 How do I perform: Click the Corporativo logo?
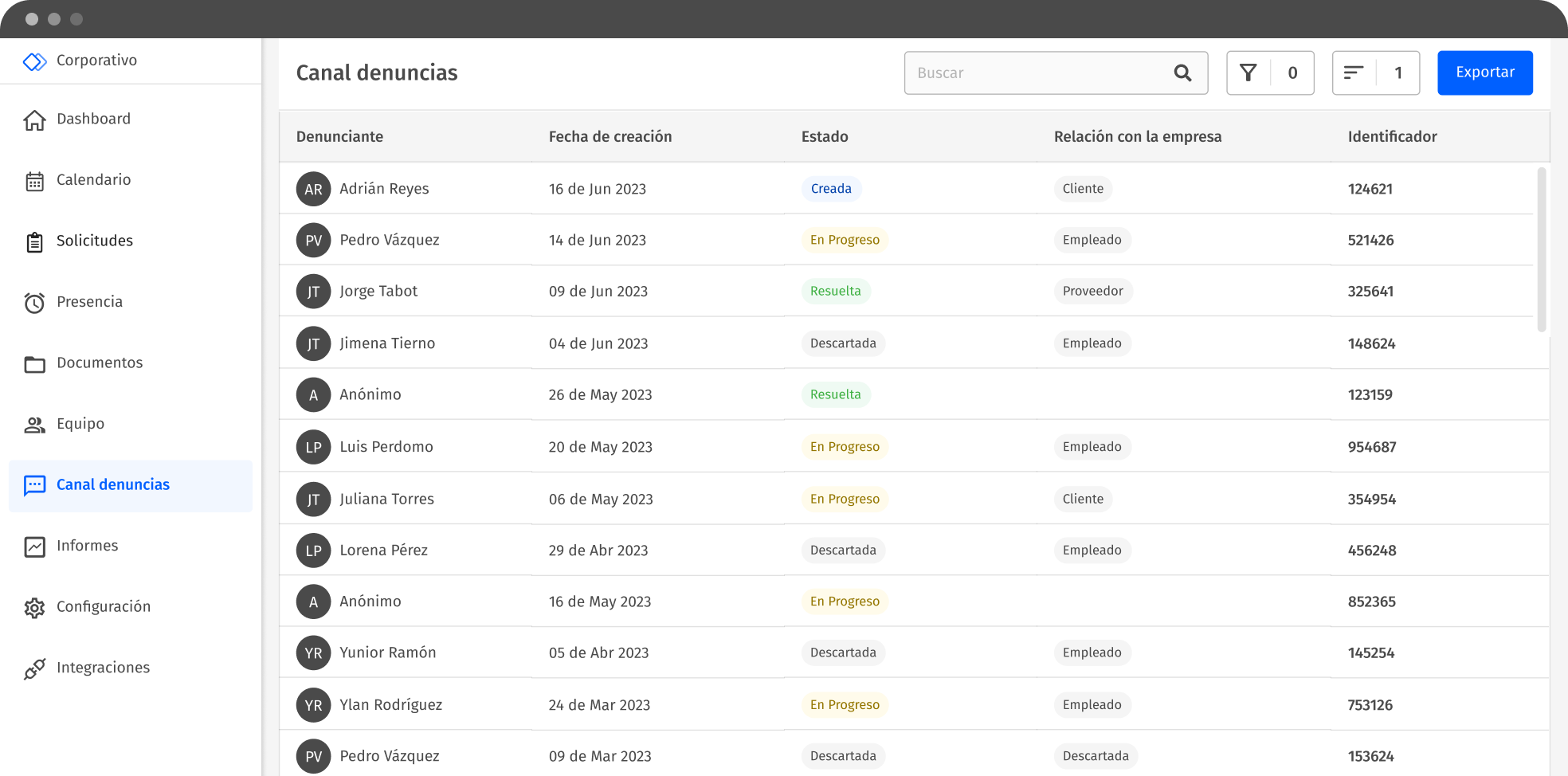(x=34, y=61)
